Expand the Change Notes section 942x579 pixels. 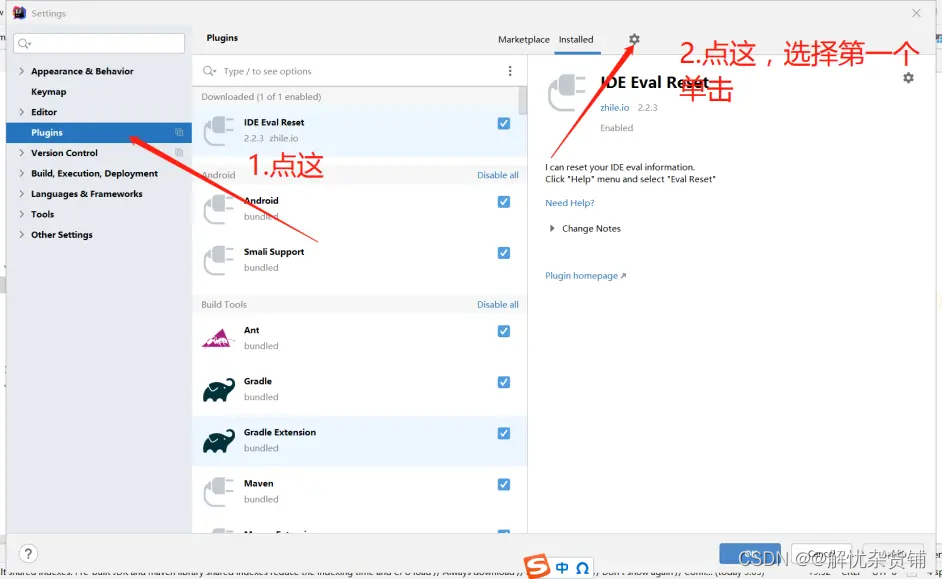point(552,228)
